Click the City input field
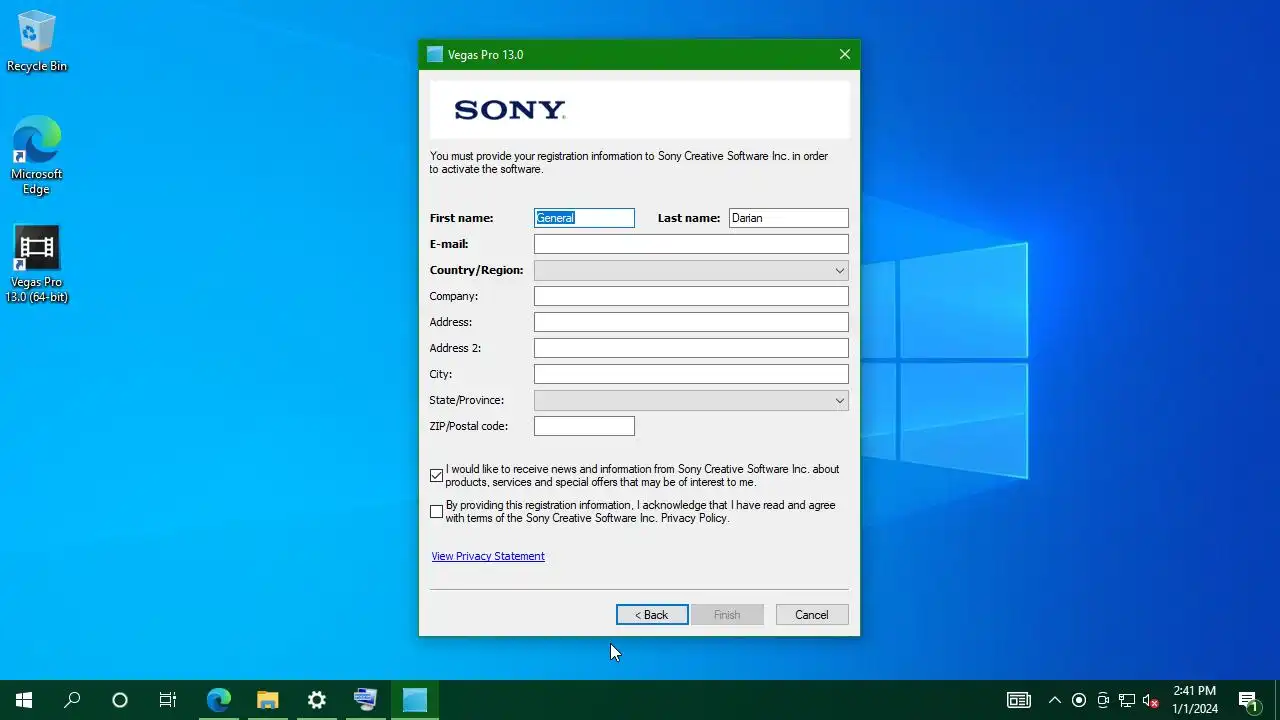 click(691, 374)
